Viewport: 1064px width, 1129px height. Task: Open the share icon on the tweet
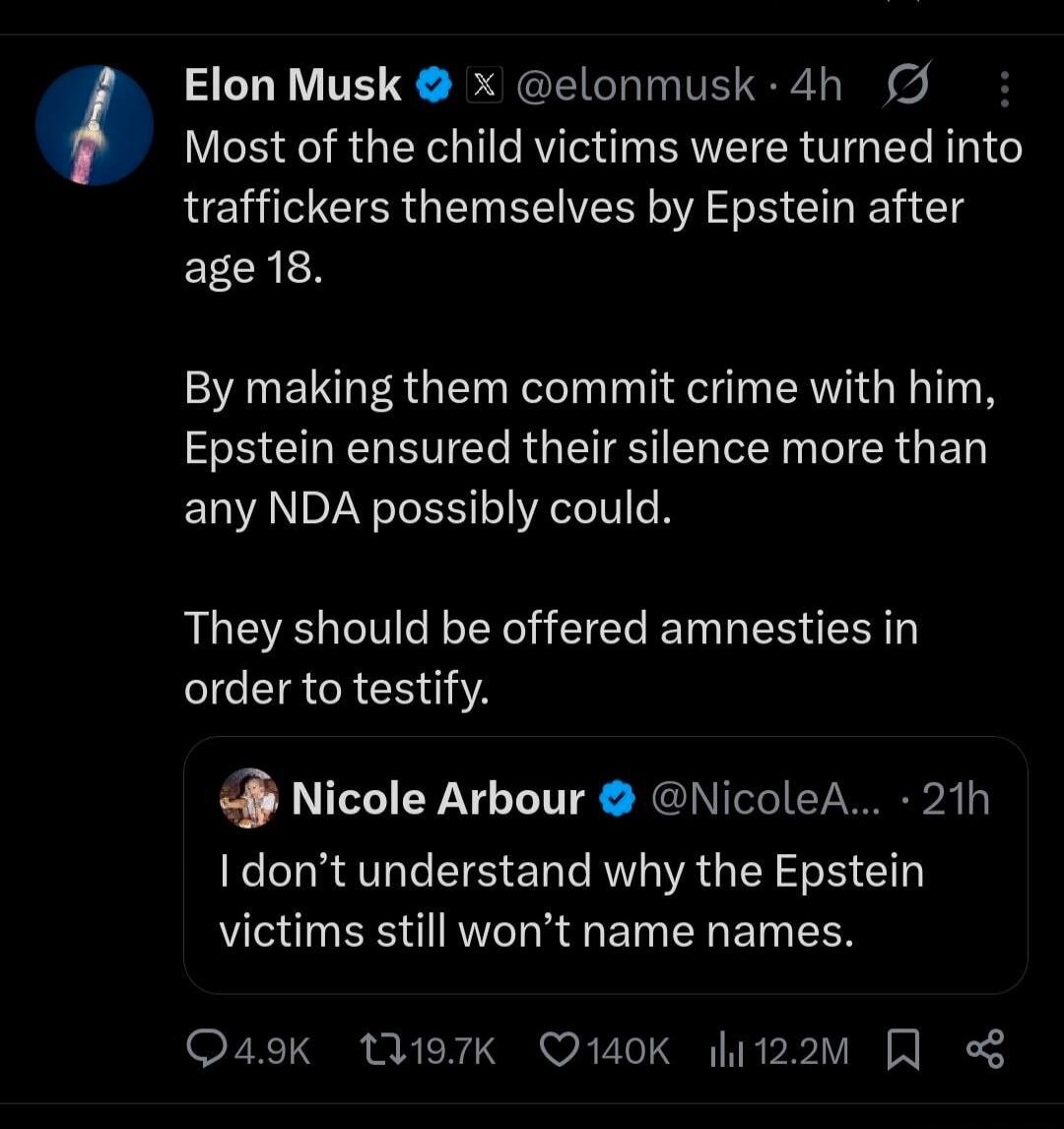(x=985, y=1050)
